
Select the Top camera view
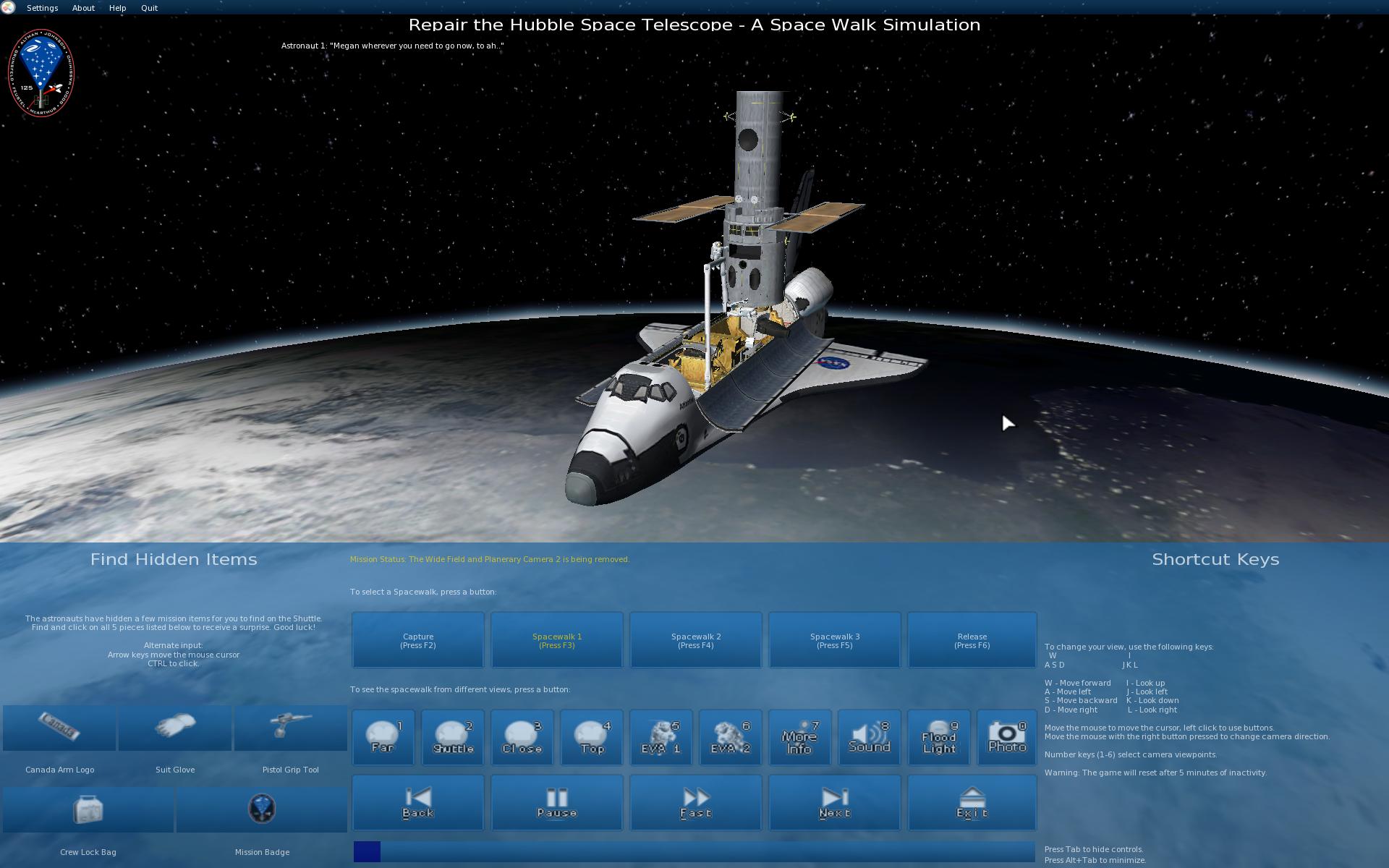[x=592, y=737]
